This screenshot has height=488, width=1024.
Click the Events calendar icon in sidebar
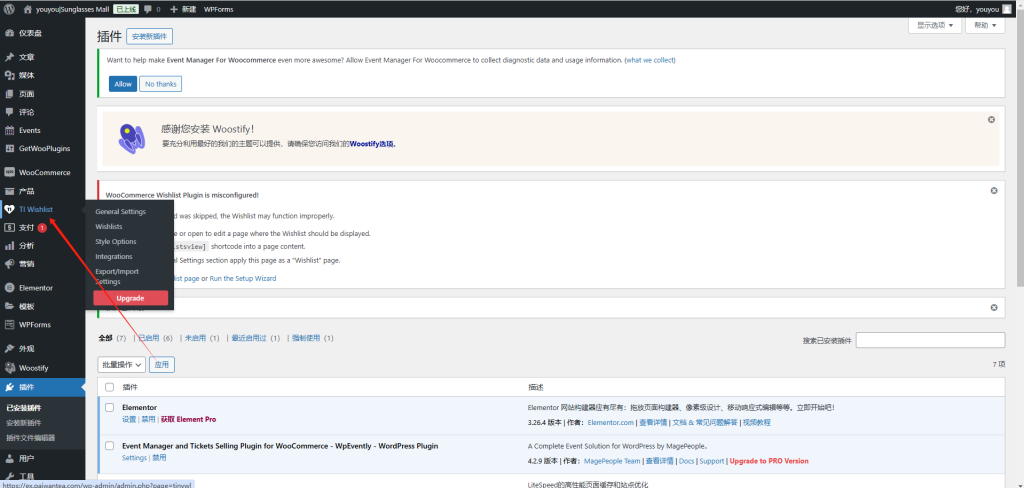[9, 130]
